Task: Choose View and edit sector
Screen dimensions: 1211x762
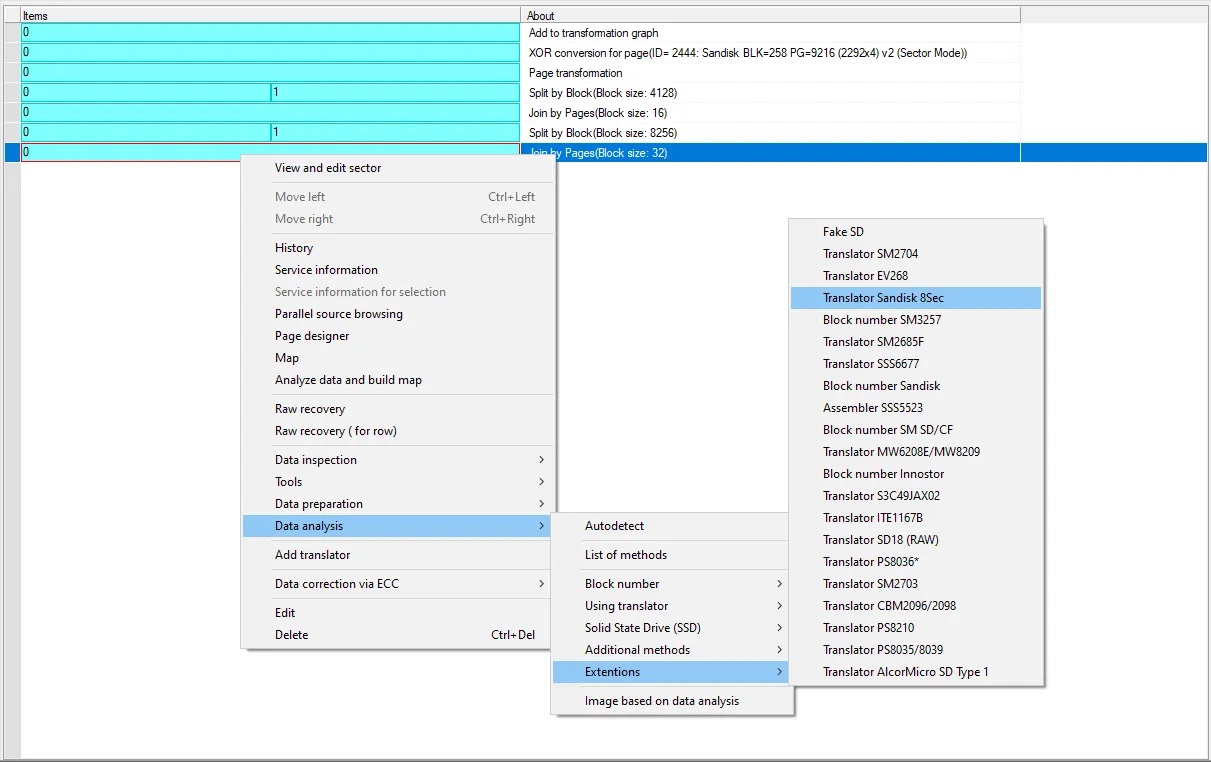Action: [328, 168]
